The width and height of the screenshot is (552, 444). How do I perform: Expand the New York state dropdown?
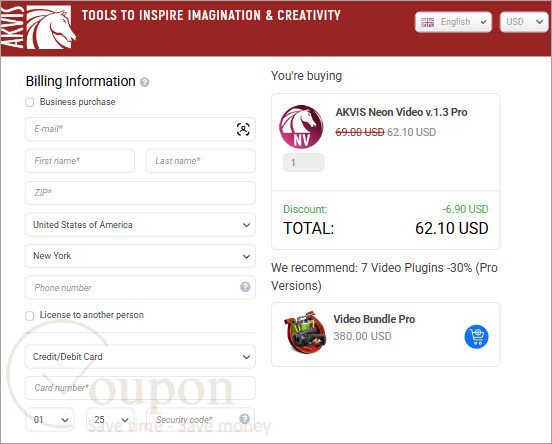click(x=140, y=256)
